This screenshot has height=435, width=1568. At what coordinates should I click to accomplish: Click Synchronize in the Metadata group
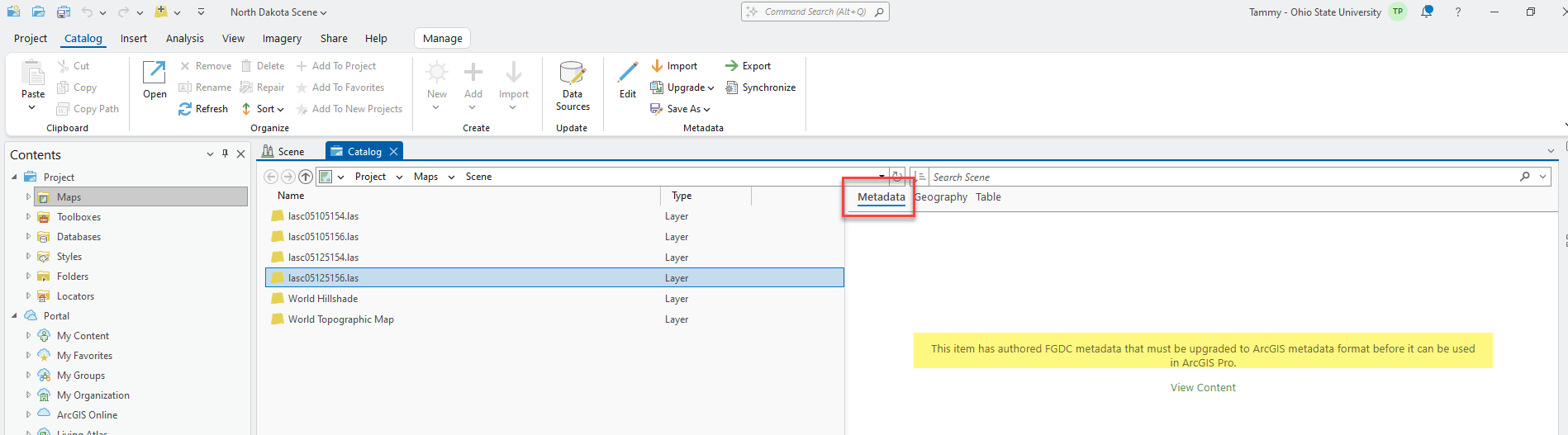point(760,87)
